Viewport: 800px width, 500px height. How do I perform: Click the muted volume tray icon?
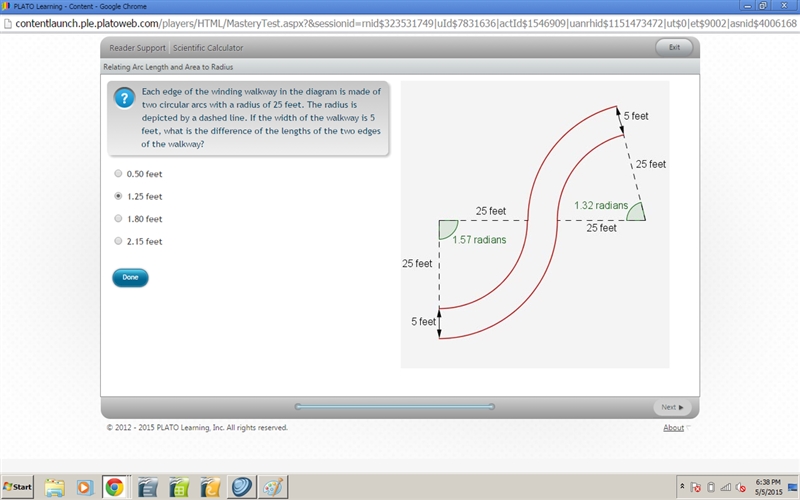pyautogui.click(x=741, y=487)
